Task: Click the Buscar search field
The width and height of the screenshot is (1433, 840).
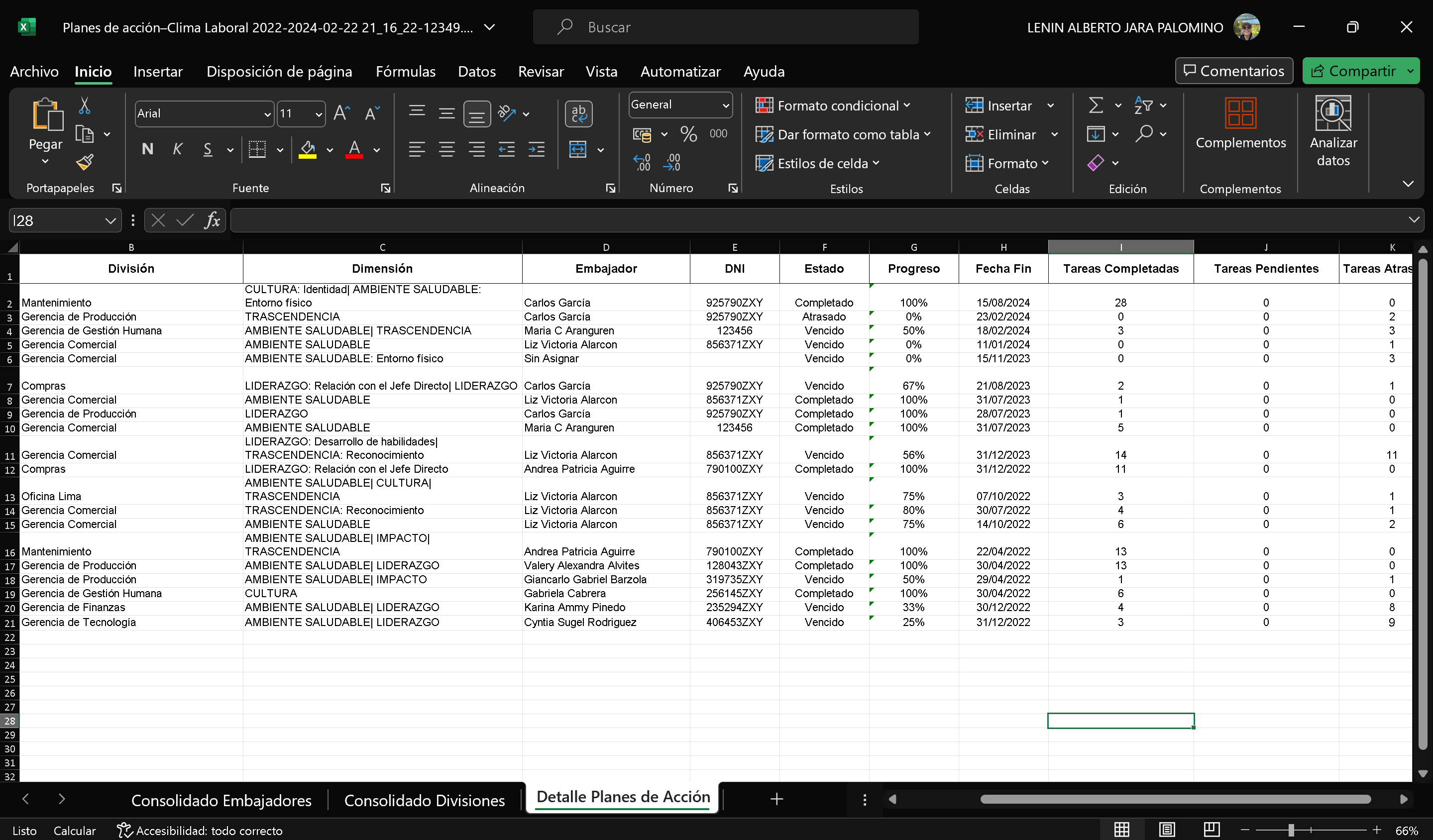Action: (726, 27)
